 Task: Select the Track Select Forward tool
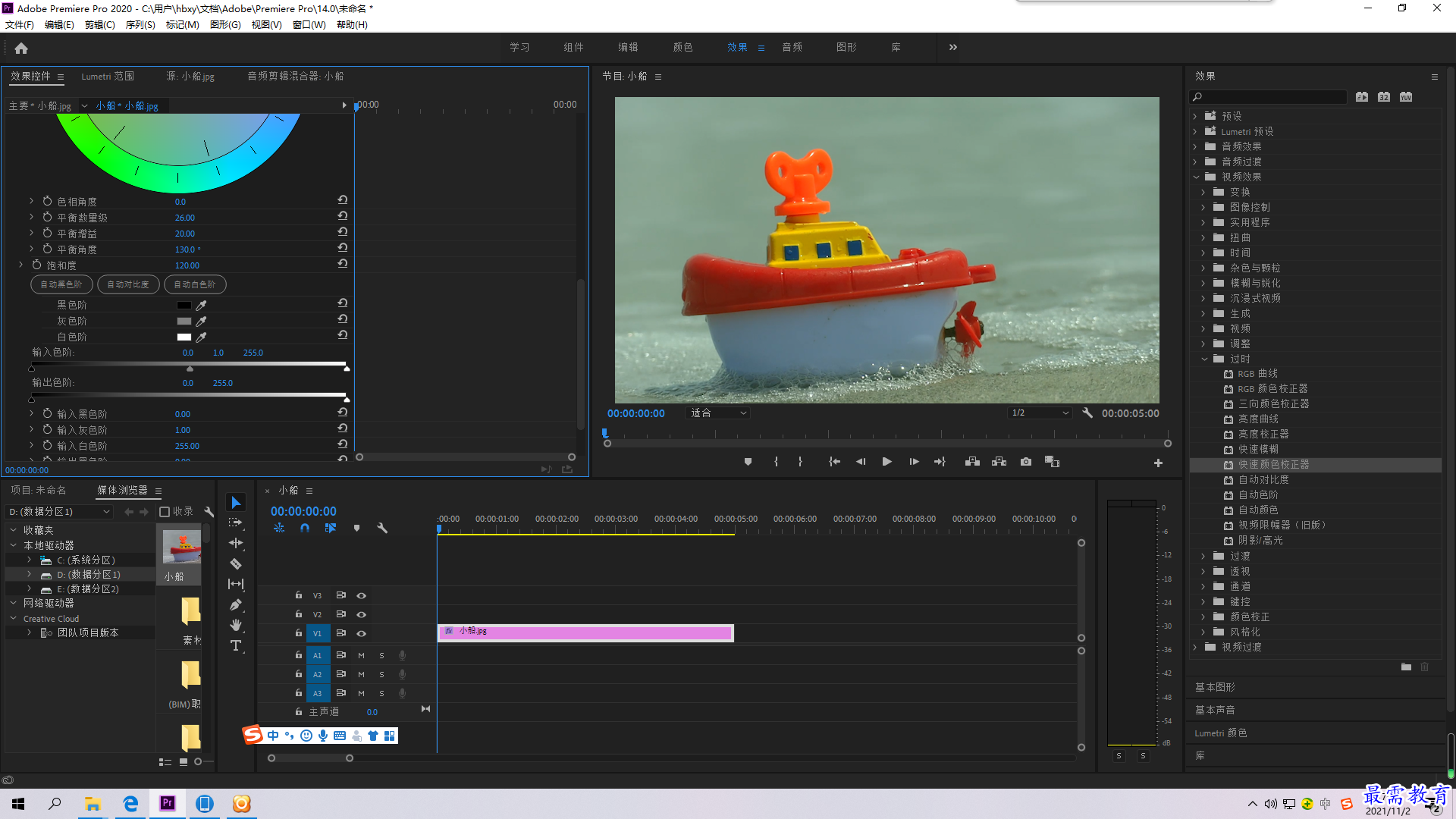coord(236,522)
